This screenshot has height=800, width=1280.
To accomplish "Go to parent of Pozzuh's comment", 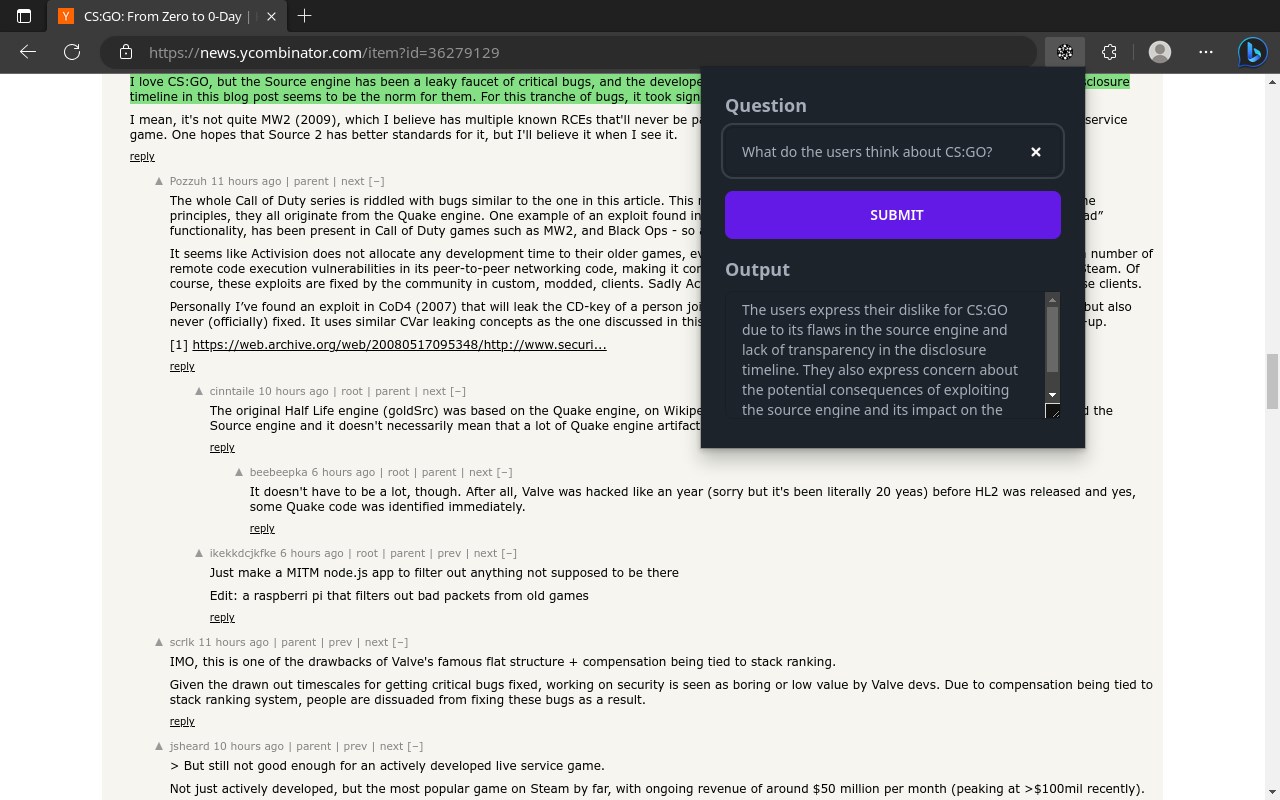I will point(311,181).
